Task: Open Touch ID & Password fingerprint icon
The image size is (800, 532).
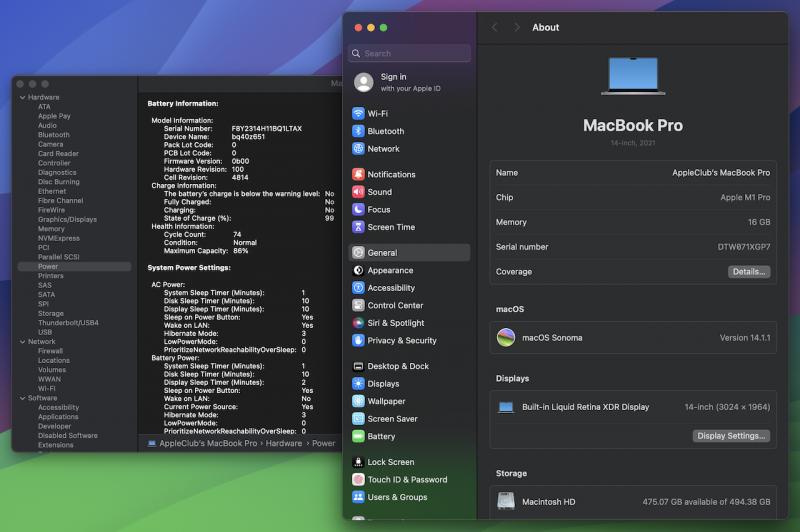Action: [x=358, y=479]
